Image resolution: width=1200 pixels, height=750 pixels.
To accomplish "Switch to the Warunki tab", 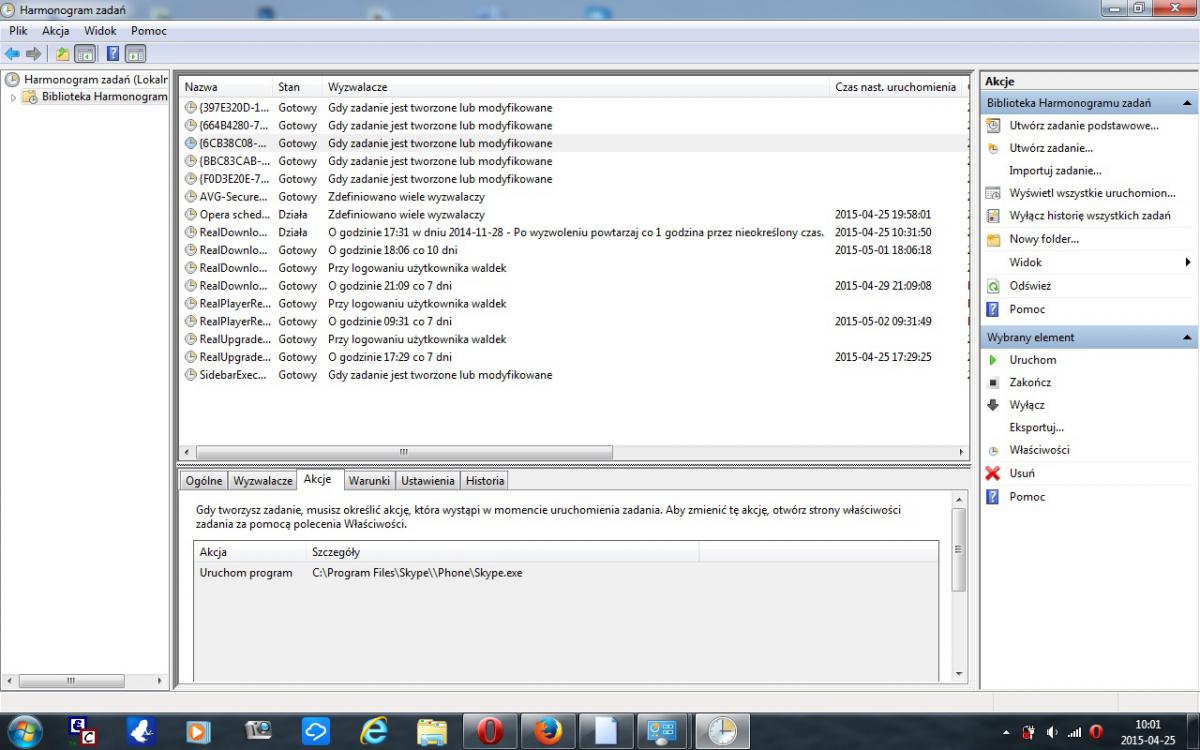I will click(x=369, y=481).
